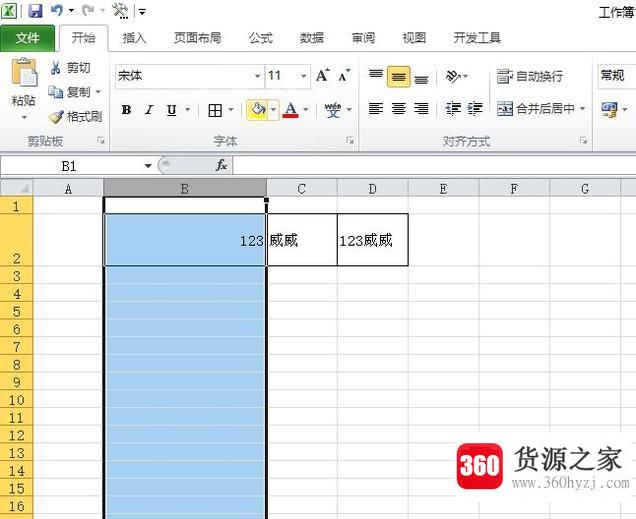Open the font size dropdown arrow

point(303,76)
